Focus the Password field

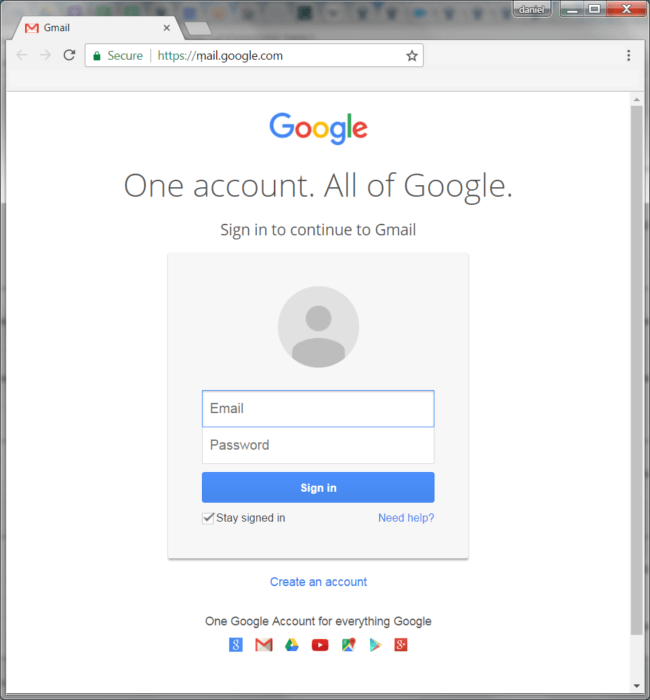[318, 445]
